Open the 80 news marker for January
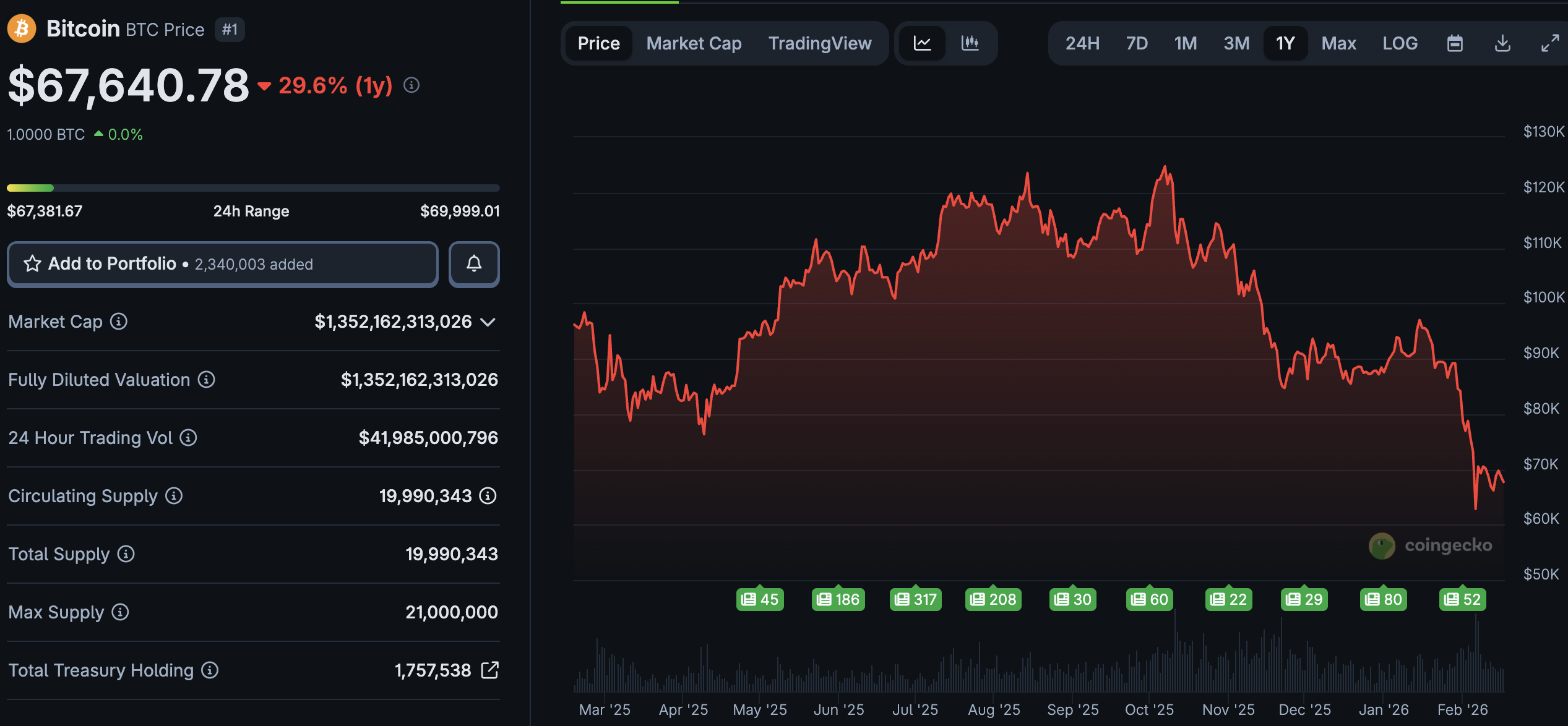The width and height of the screenshot is (1568, 726). (1384, 599)
